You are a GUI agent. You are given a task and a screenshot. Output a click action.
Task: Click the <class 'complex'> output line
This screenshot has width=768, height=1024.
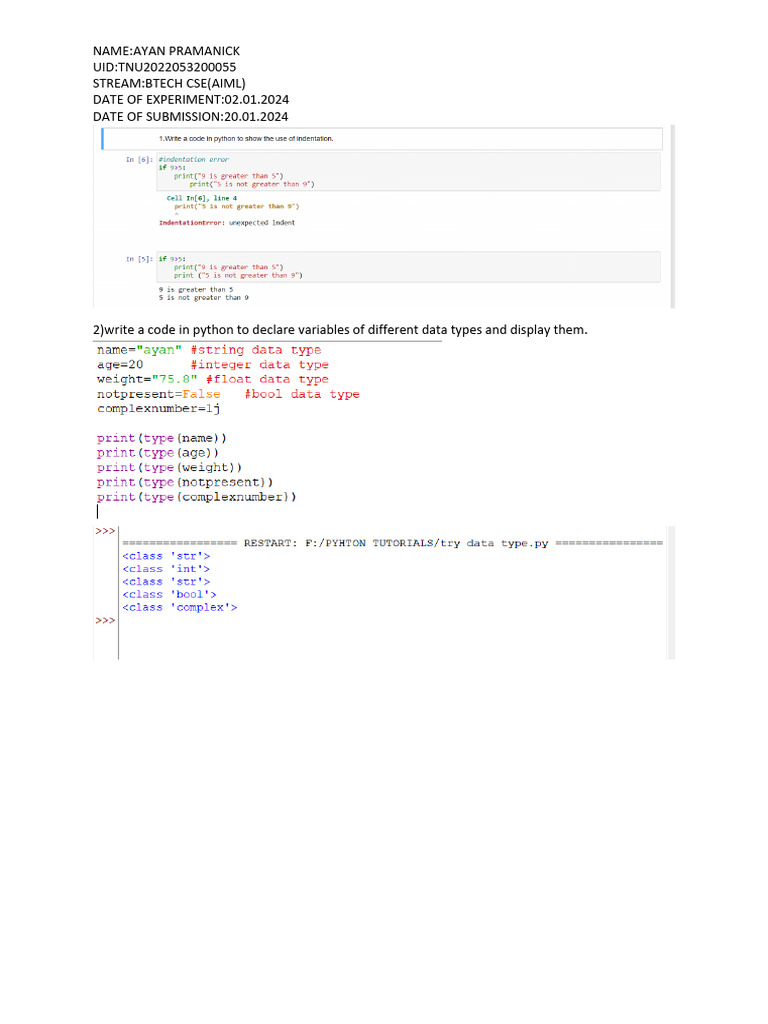pyautogui.click(x=180, y=607)
